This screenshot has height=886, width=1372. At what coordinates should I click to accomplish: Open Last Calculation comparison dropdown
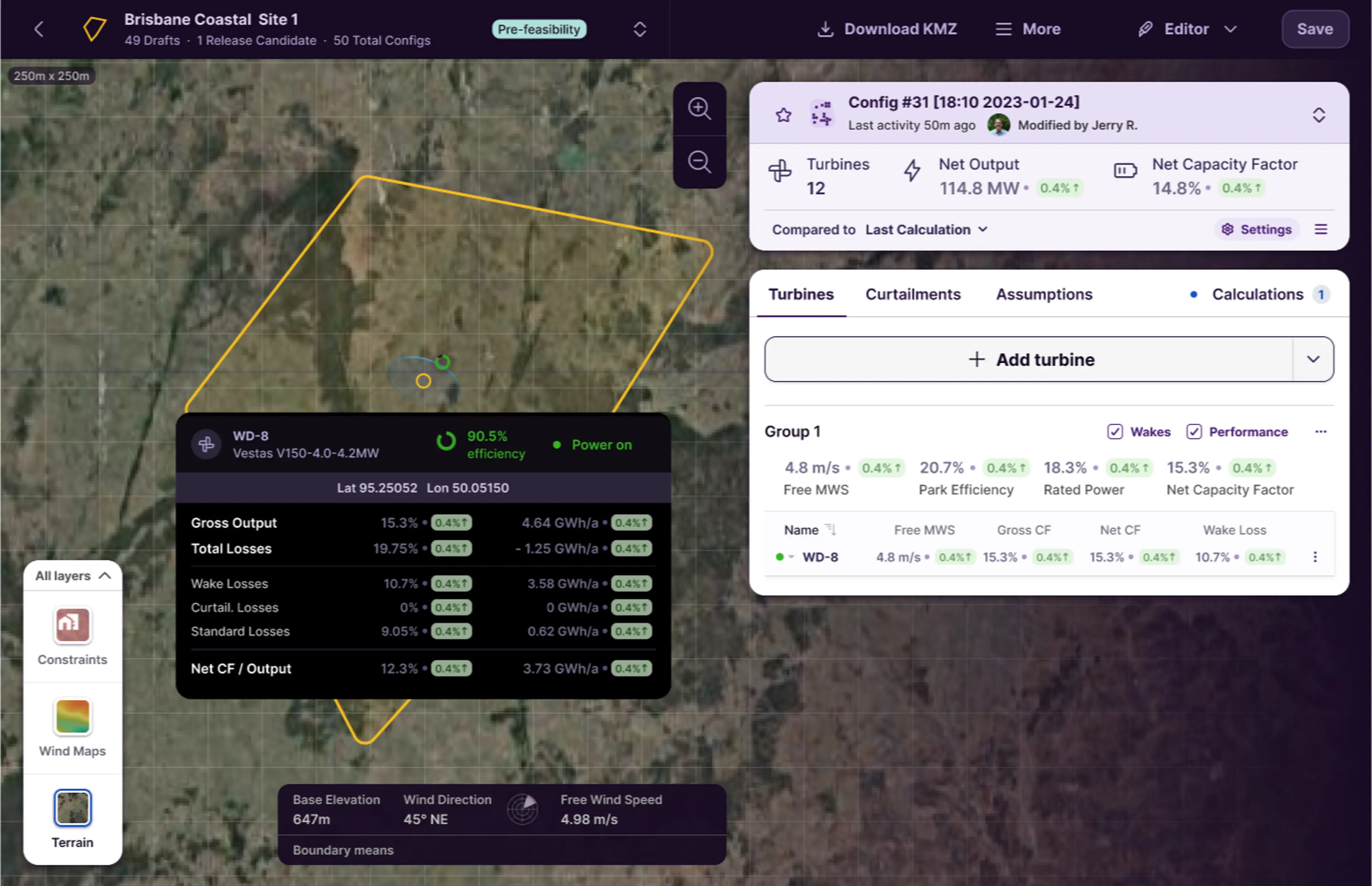926,230
